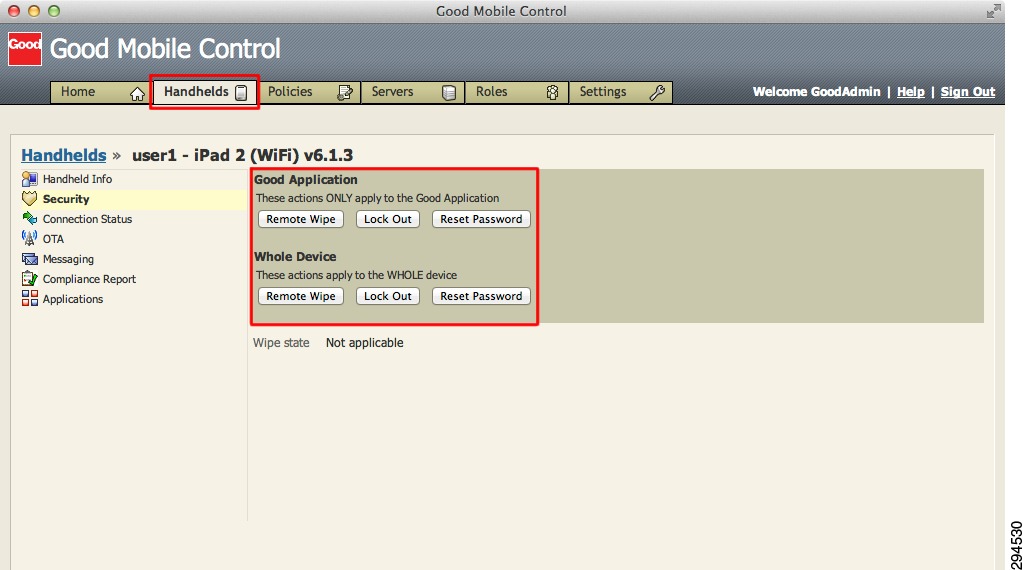Click the house icon on Home tab
Screen dimensions: 1023x570
click(x=137, y=94)
